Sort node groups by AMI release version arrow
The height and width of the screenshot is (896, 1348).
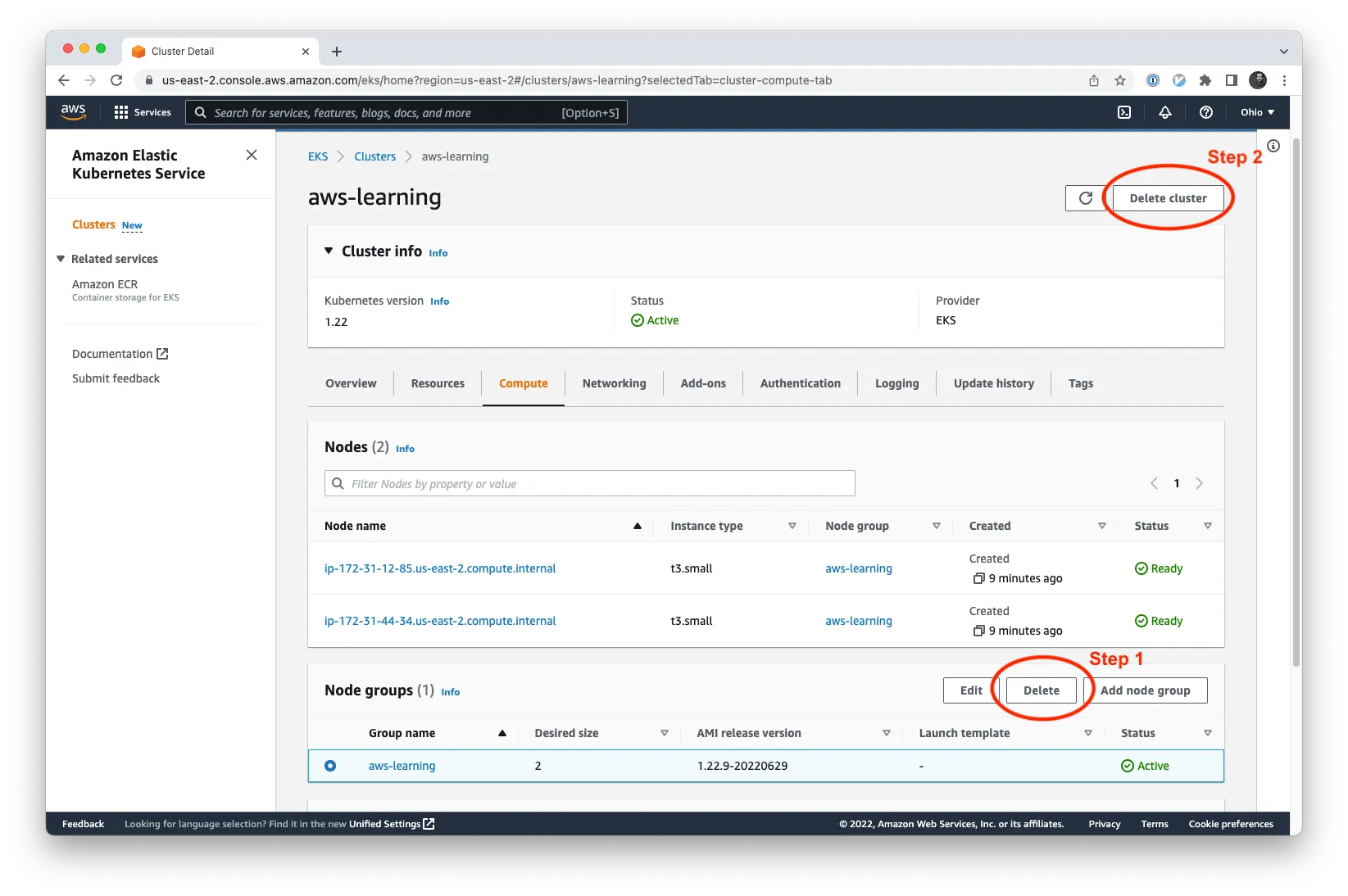tap(886, 733)
